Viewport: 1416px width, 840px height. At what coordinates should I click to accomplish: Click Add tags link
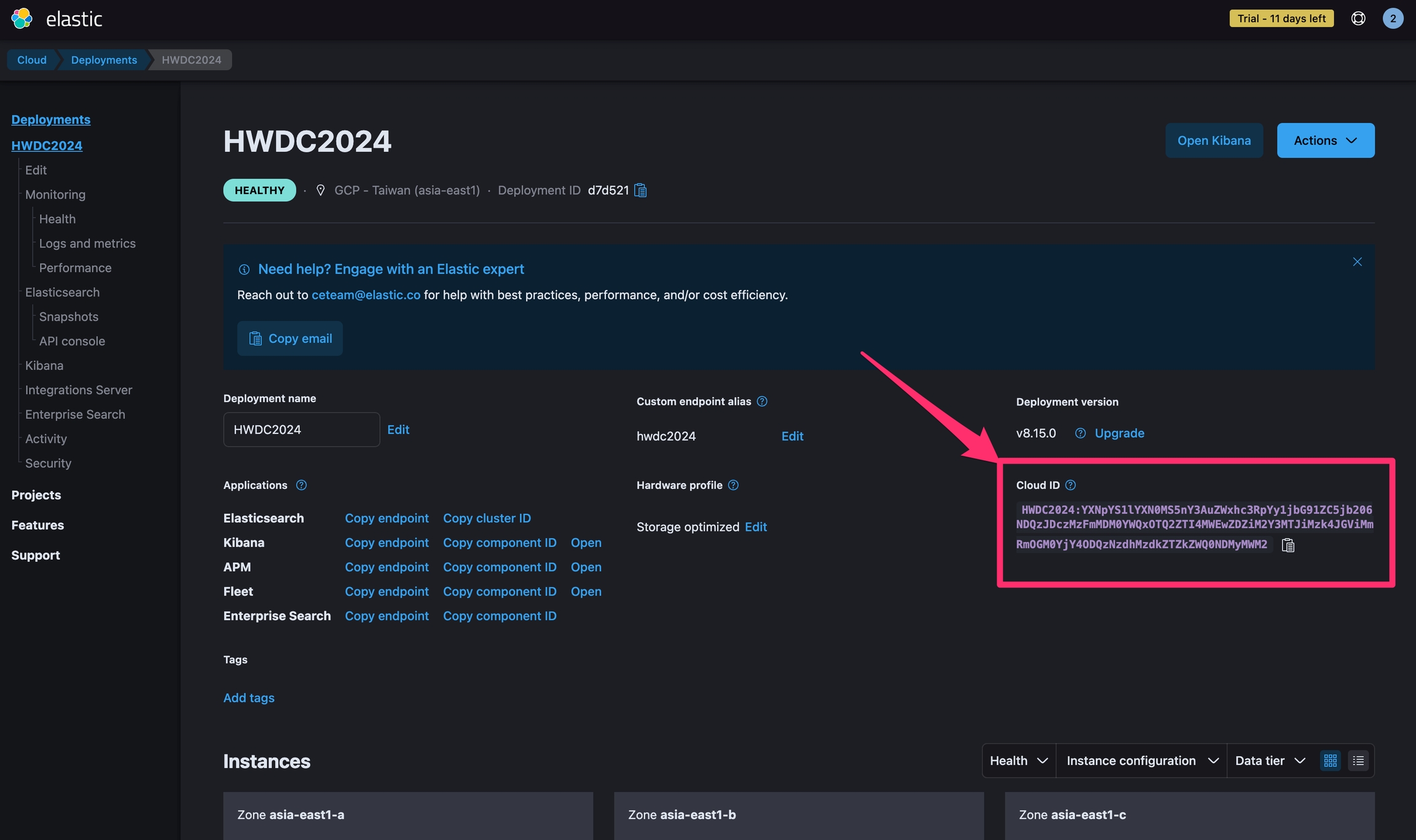[x=249, y=698]
